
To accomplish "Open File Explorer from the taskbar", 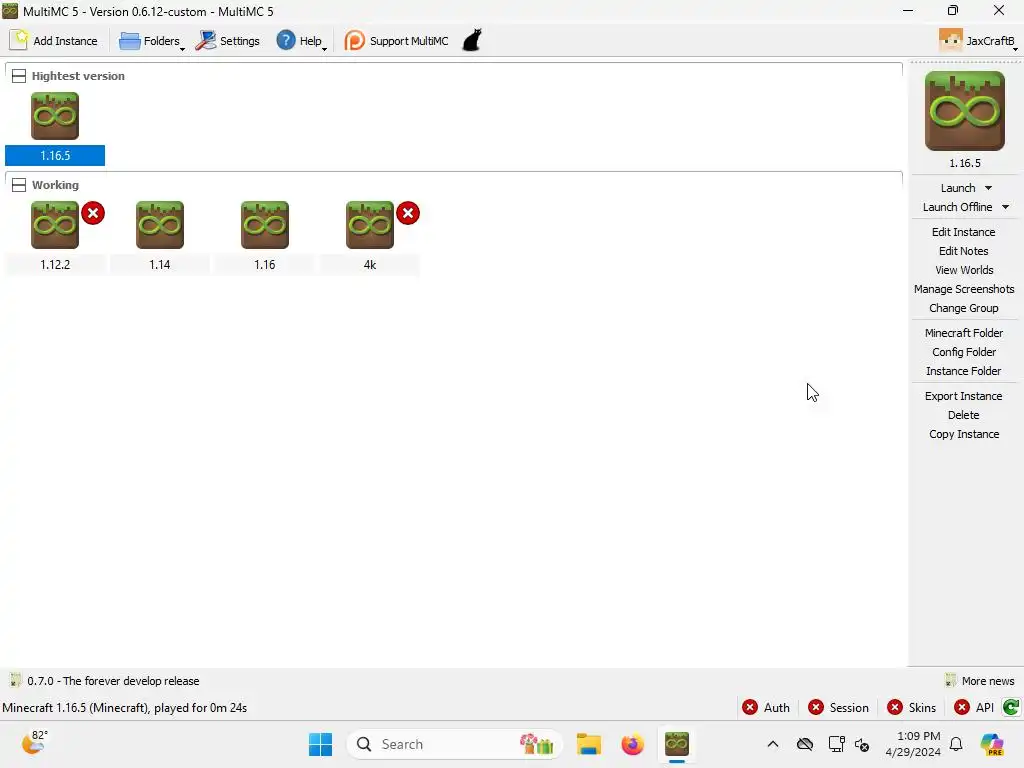I will tap(588, 744).
